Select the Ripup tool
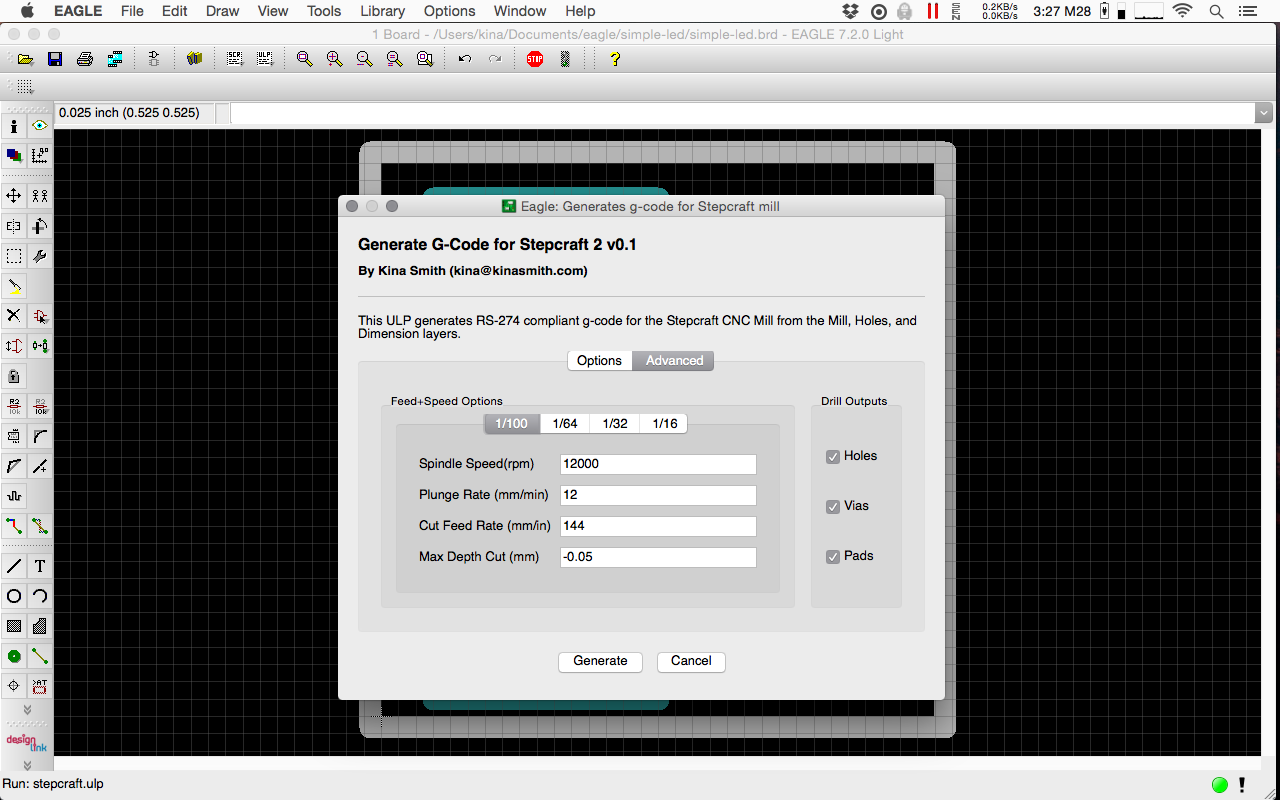 coord(39,526)
